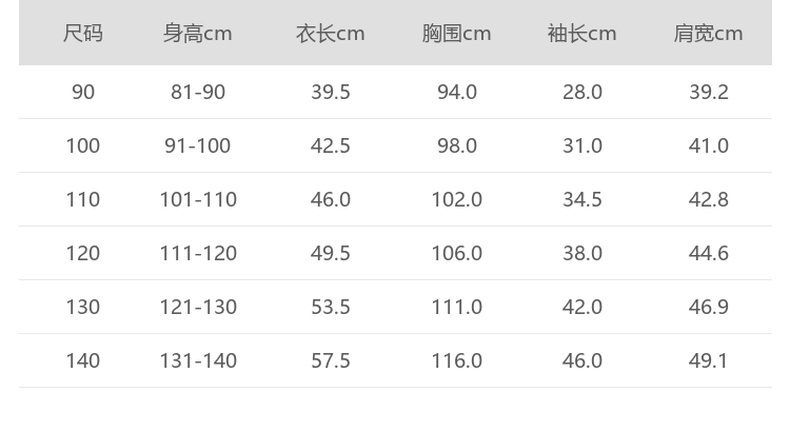Click the 胸围cm column header
This screenshot has width=790, height=431.
[456, 34]
